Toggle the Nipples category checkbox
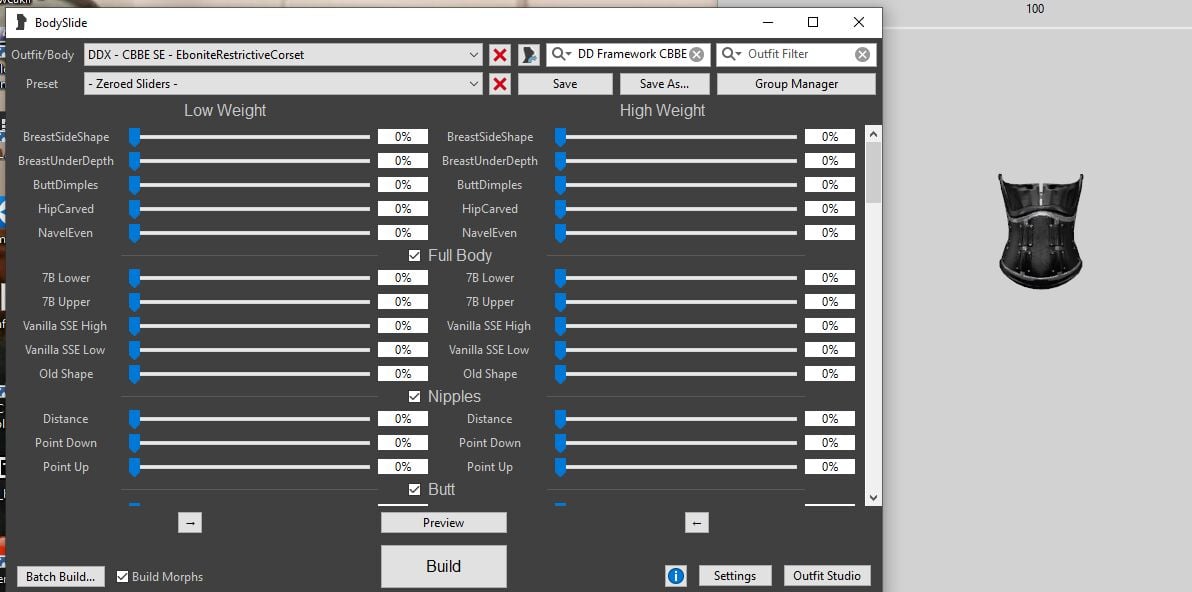 coord(414,397)
